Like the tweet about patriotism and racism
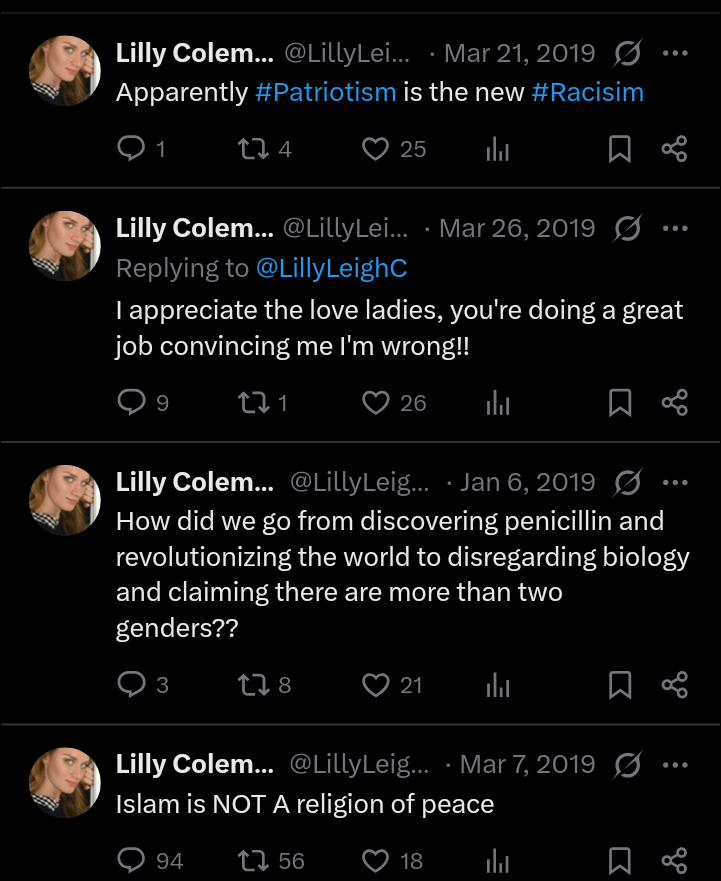Image resolution: width=721 pixels, height=881 pixels. click(375, 149)
